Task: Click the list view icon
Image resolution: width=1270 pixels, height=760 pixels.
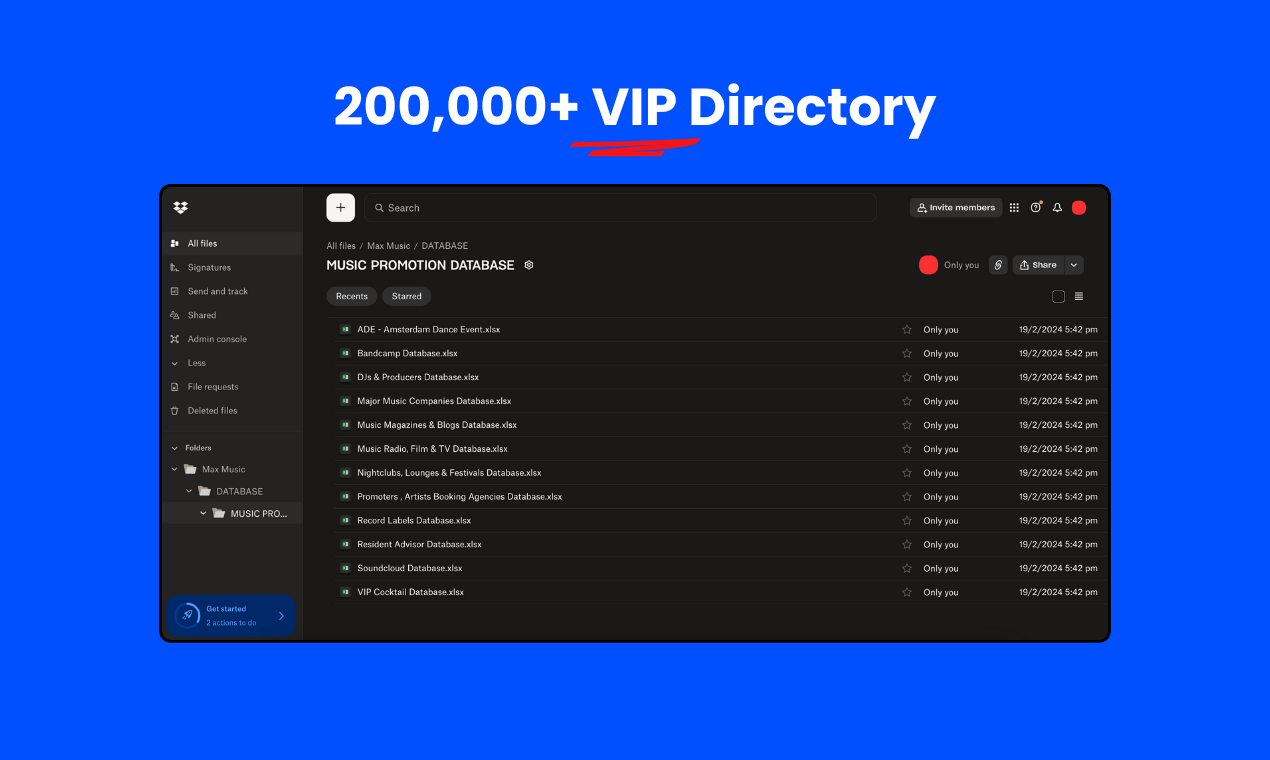Action: [x=1079, y=296]
